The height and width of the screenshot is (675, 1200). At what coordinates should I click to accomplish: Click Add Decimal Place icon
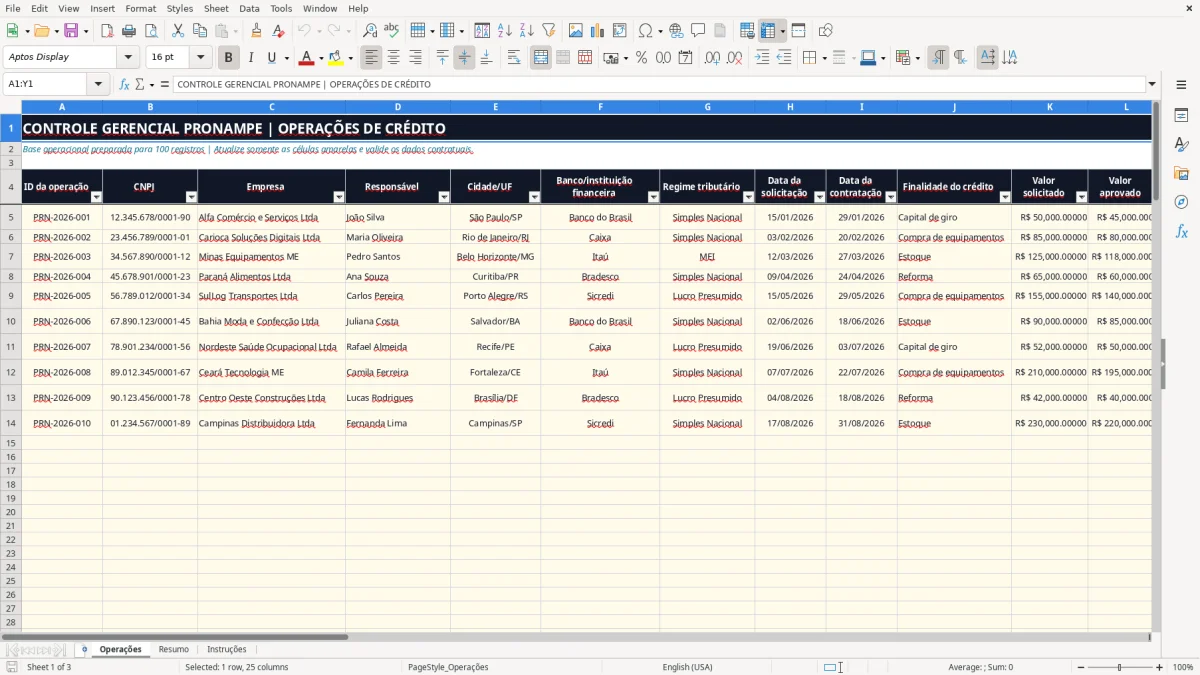[x=713, y=58]
